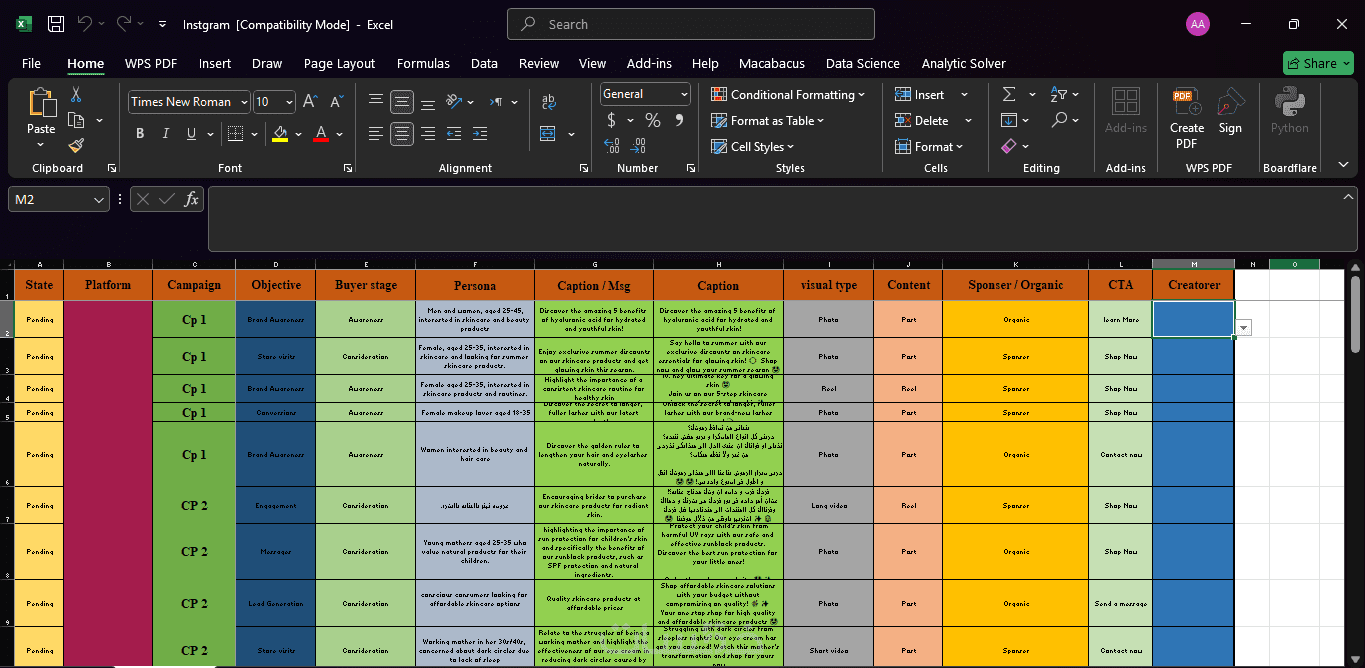Open the Formulas ribbon tab
This screenshot has width=1365, height=668.
pyautogui.click(x=423, y=63)
